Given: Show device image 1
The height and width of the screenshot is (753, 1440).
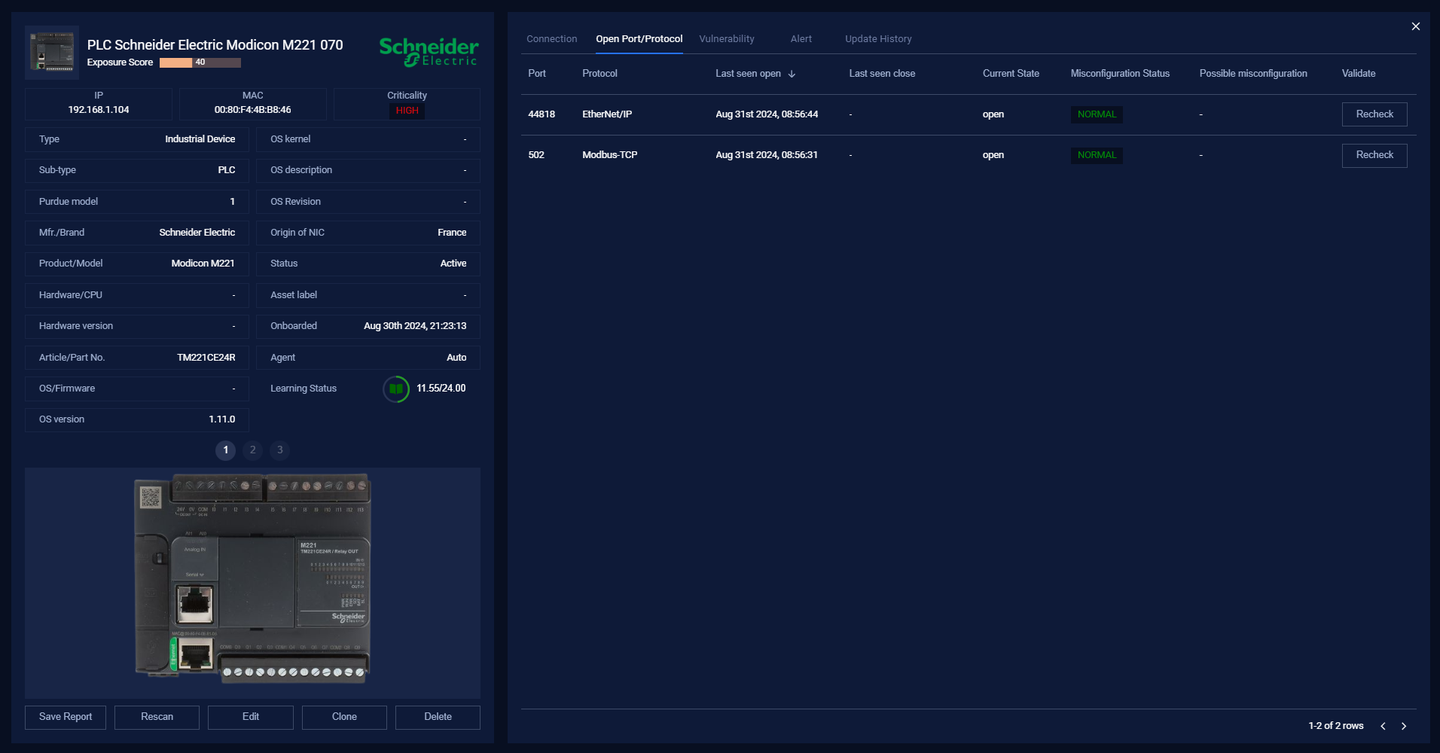Looking at the screenshot, I should click(226, 450).
